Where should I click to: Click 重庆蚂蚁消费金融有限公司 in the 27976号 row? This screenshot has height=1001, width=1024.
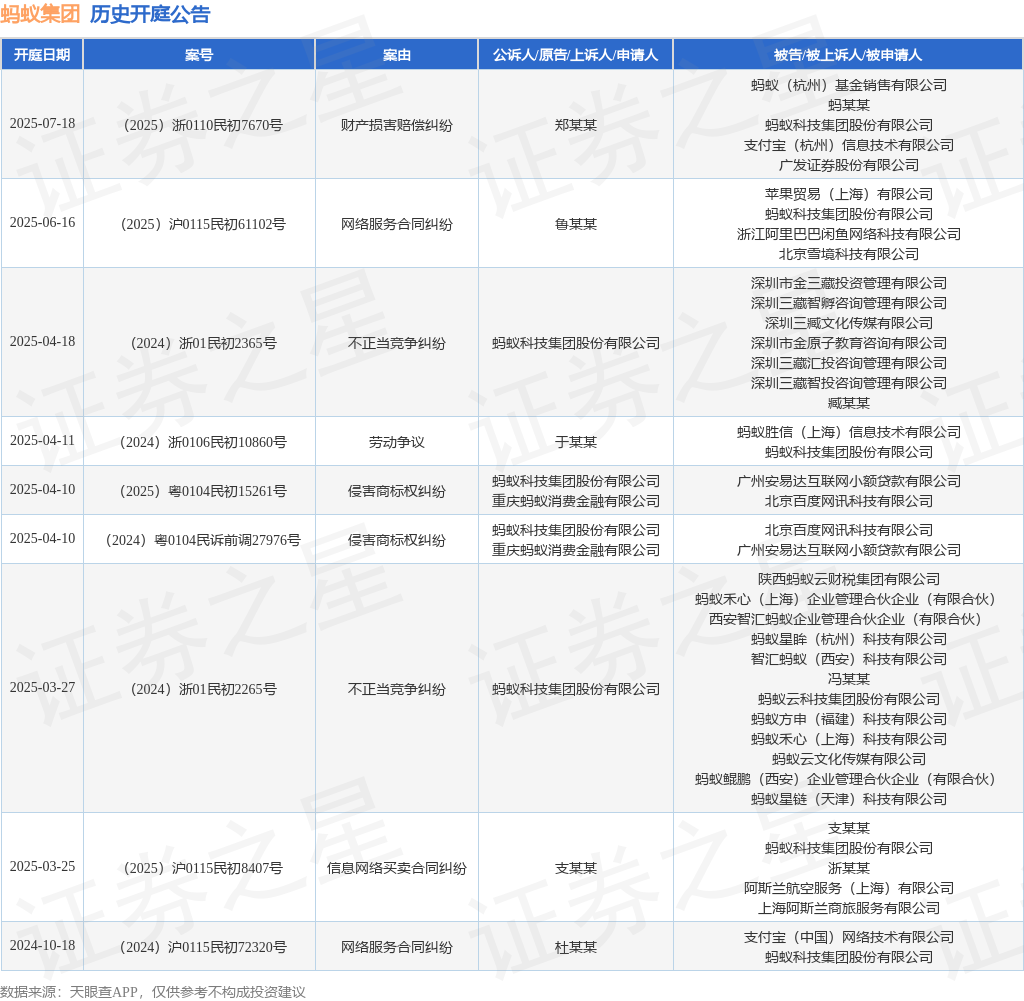coord(575,550)
